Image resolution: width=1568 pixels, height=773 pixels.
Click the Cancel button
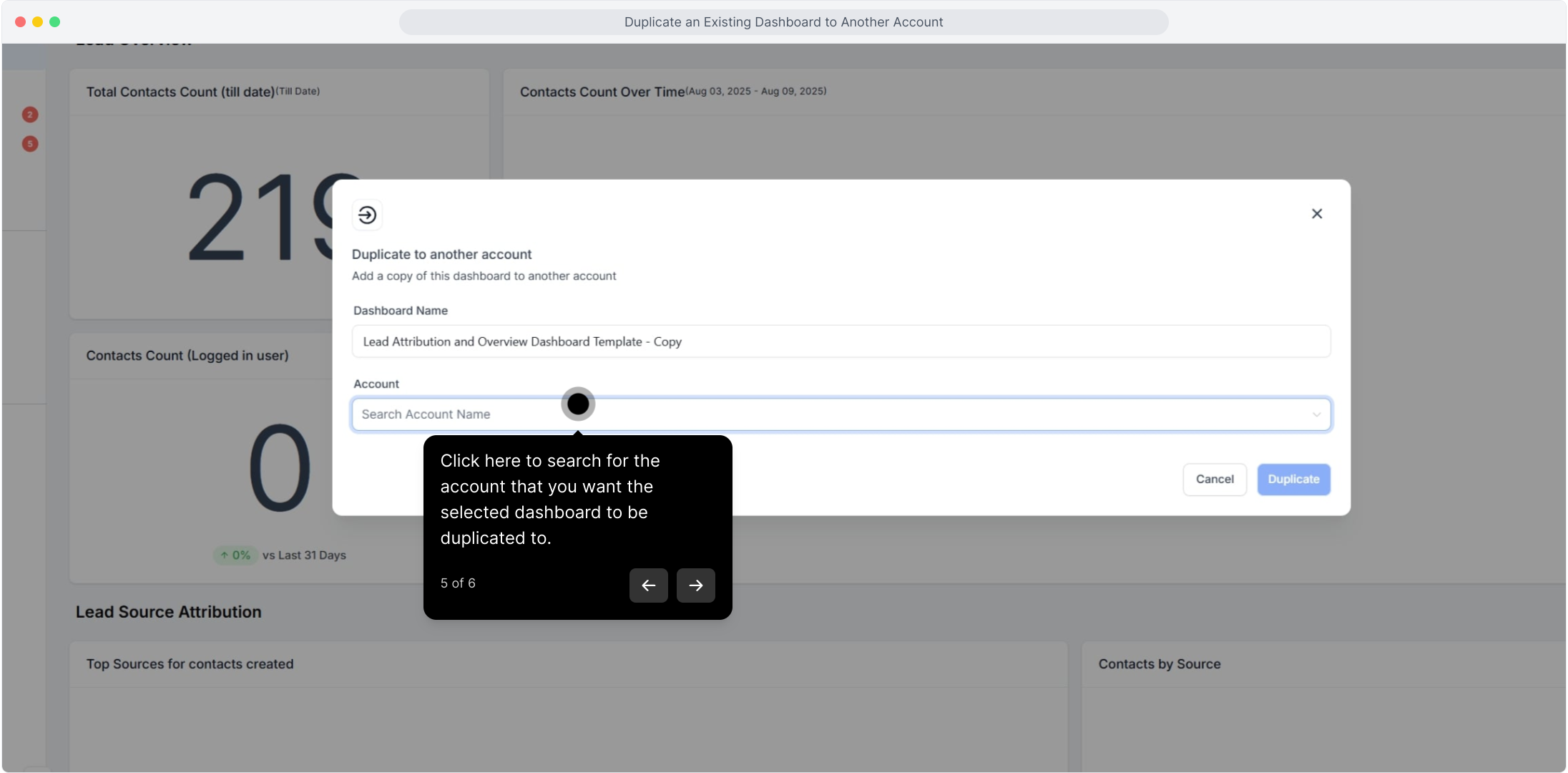[1215, 480]
